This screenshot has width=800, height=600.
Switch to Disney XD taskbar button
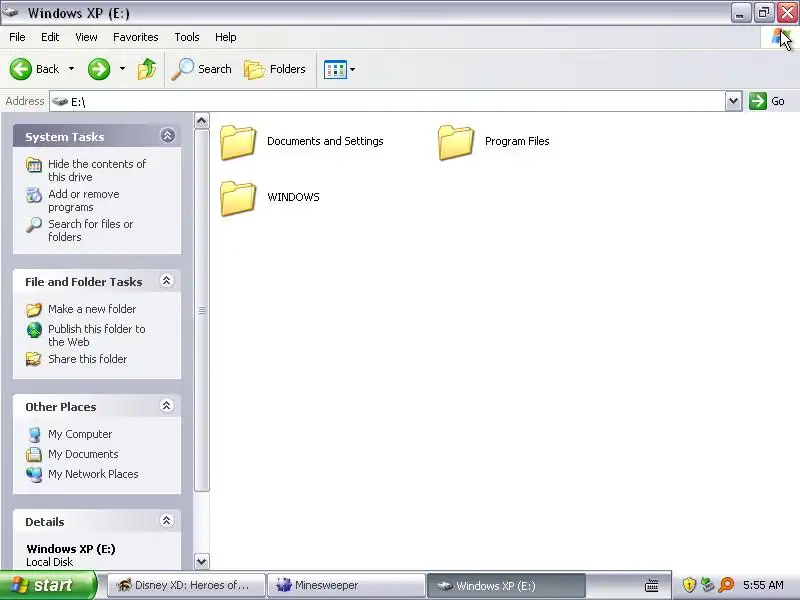(x=187, y=585)
